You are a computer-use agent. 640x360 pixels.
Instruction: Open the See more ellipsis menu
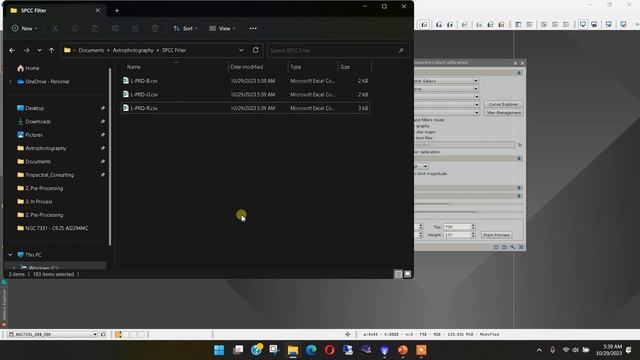[x=253, y=29]
